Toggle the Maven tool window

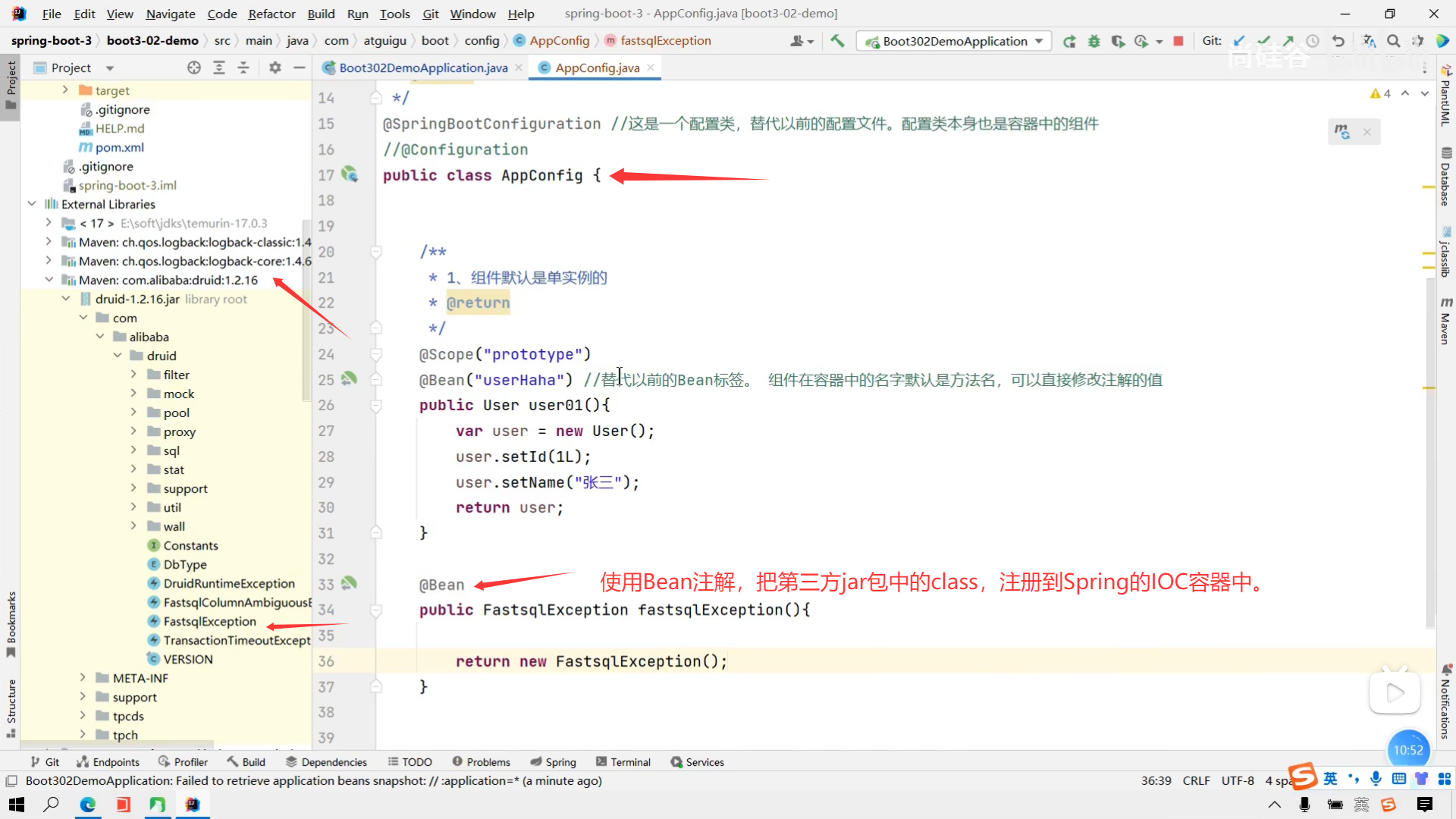(1446, 322)
